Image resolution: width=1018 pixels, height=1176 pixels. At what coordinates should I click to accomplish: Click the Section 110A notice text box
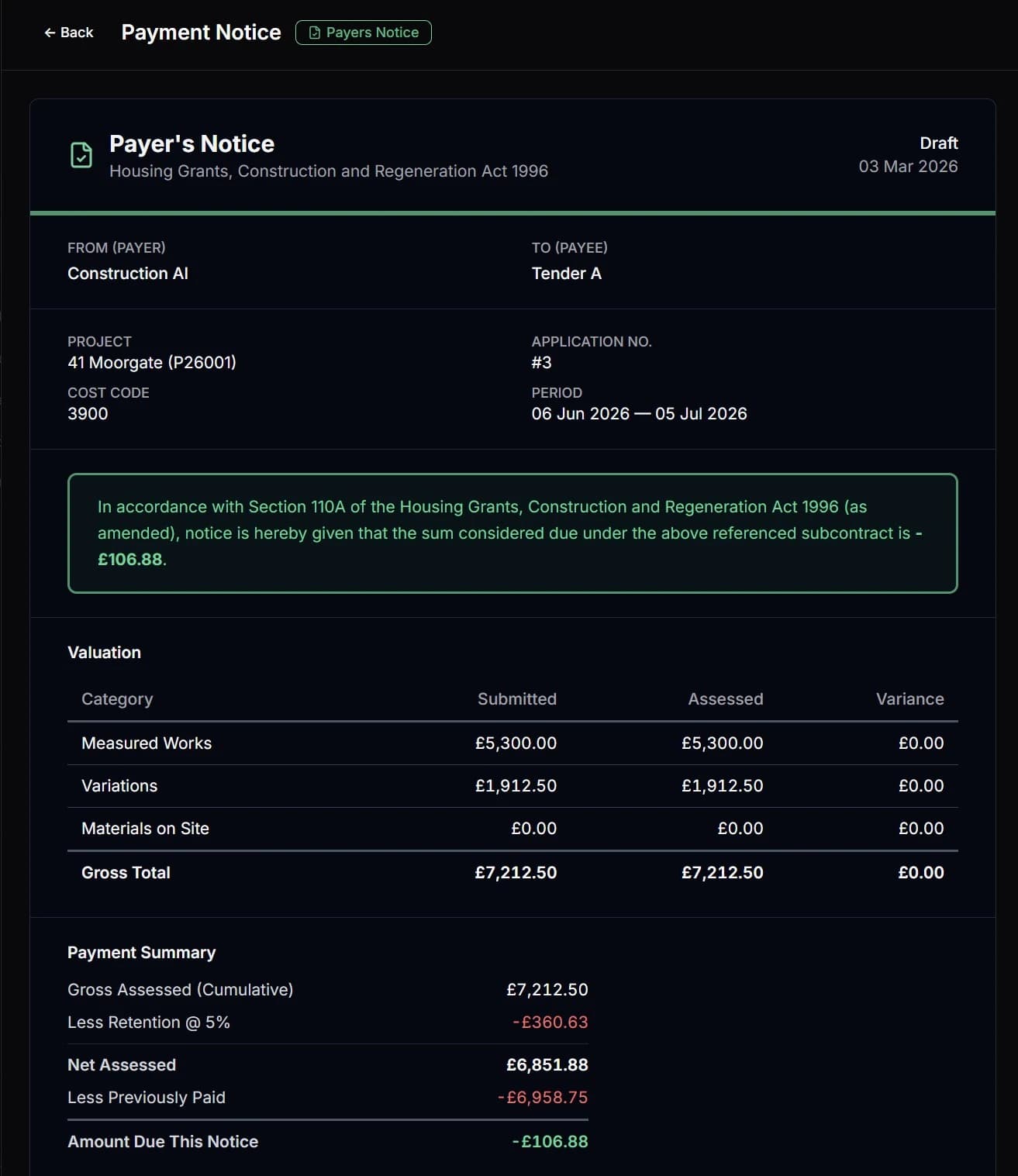point(513,533)
